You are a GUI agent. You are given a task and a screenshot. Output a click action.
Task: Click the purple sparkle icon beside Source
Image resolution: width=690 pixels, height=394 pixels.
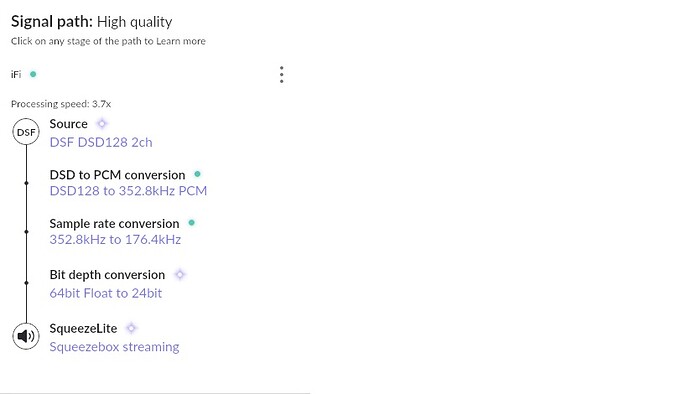[102, 124]
